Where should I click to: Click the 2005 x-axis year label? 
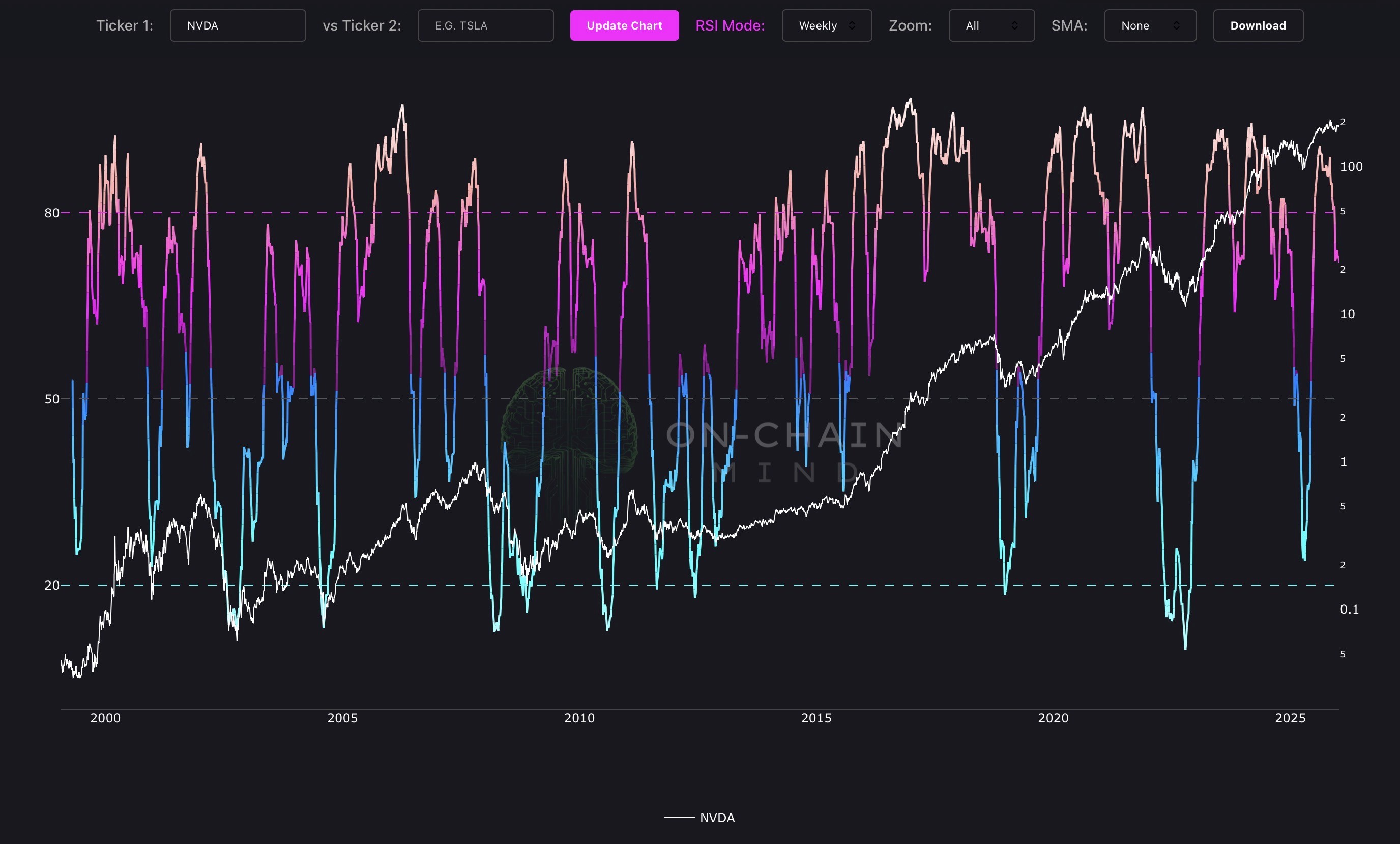tap(342, 718)
